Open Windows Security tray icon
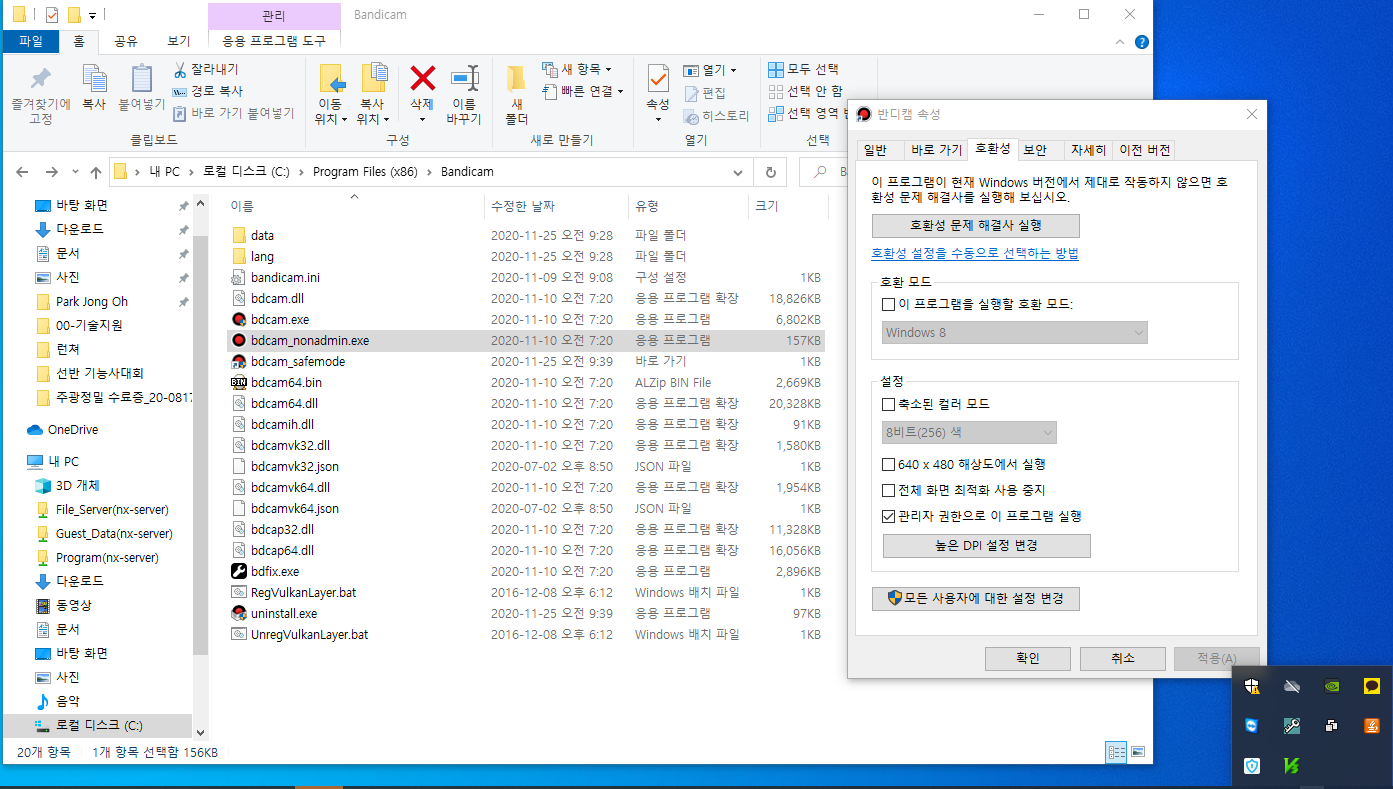 1252,686
